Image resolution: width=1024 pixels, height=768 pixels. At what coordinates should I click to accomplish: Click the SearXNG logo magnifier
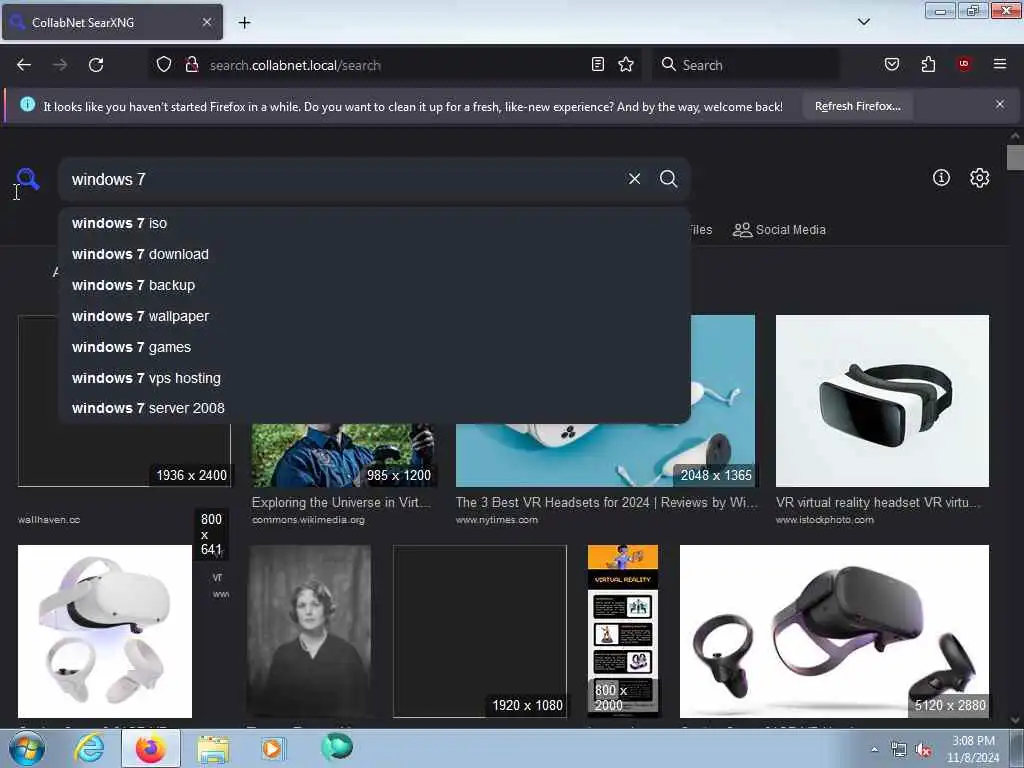(x=28, y=179)
